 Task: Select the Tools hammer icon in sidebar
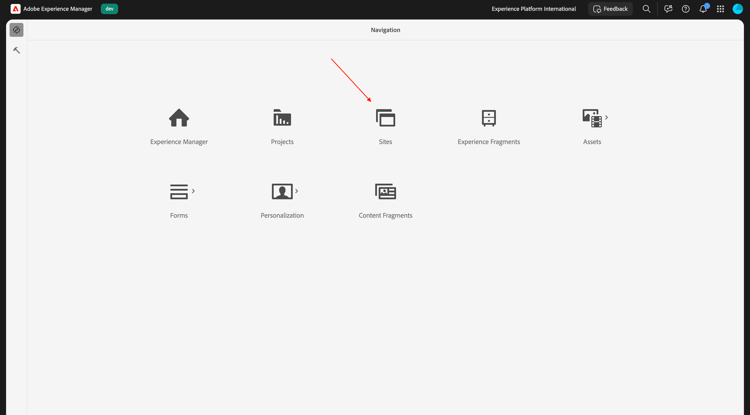coord(17,50)
